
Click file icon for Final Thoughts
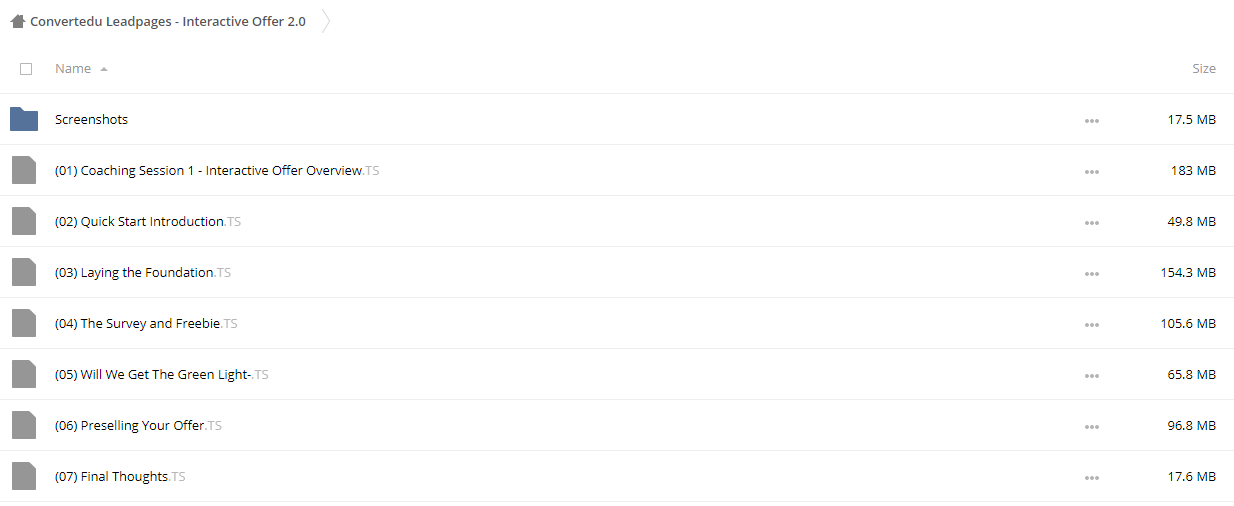[x=24, y=476]
